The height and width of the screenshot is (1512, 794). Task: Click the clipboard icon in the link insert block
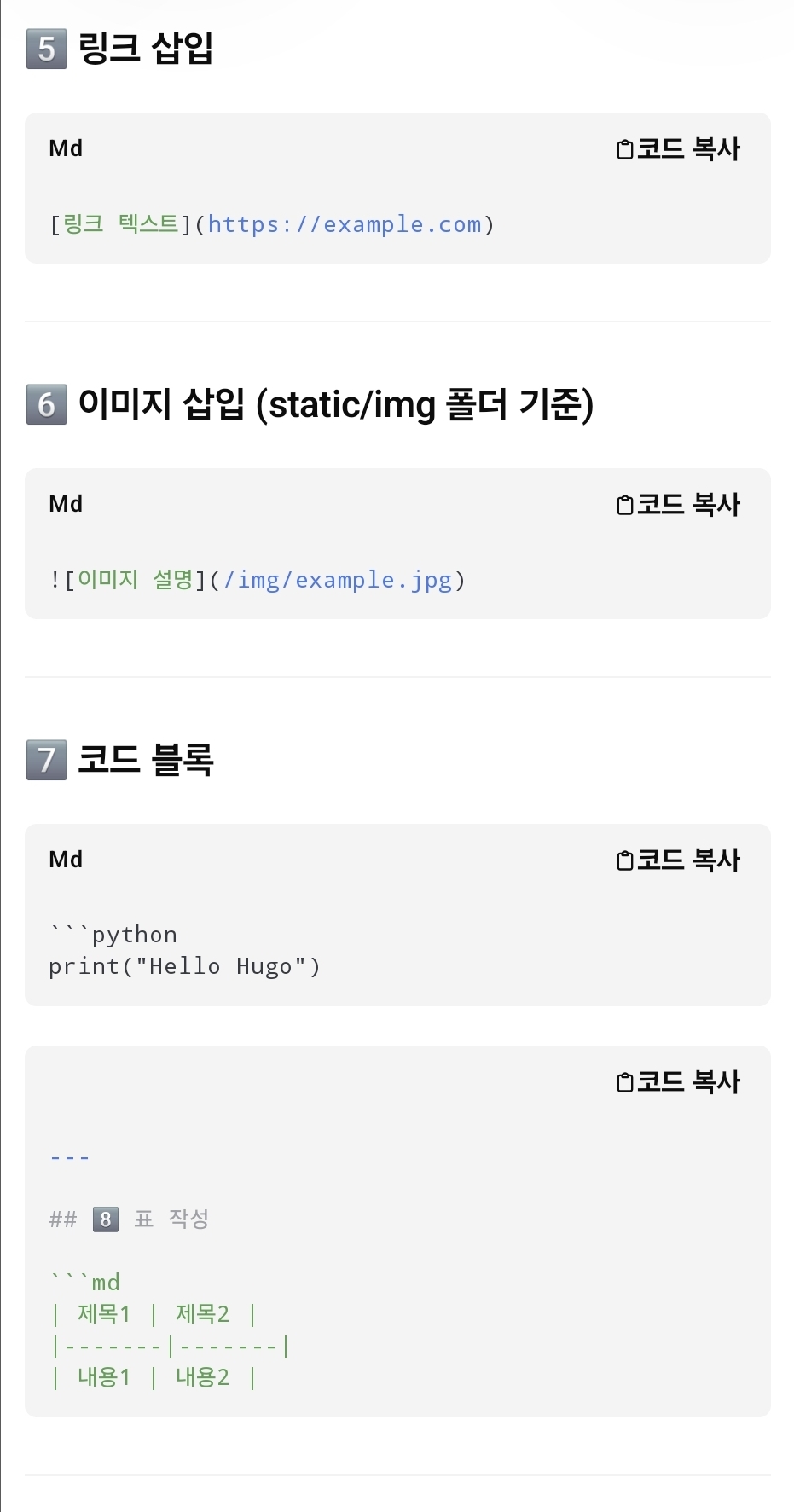click(x=625, y=150)
